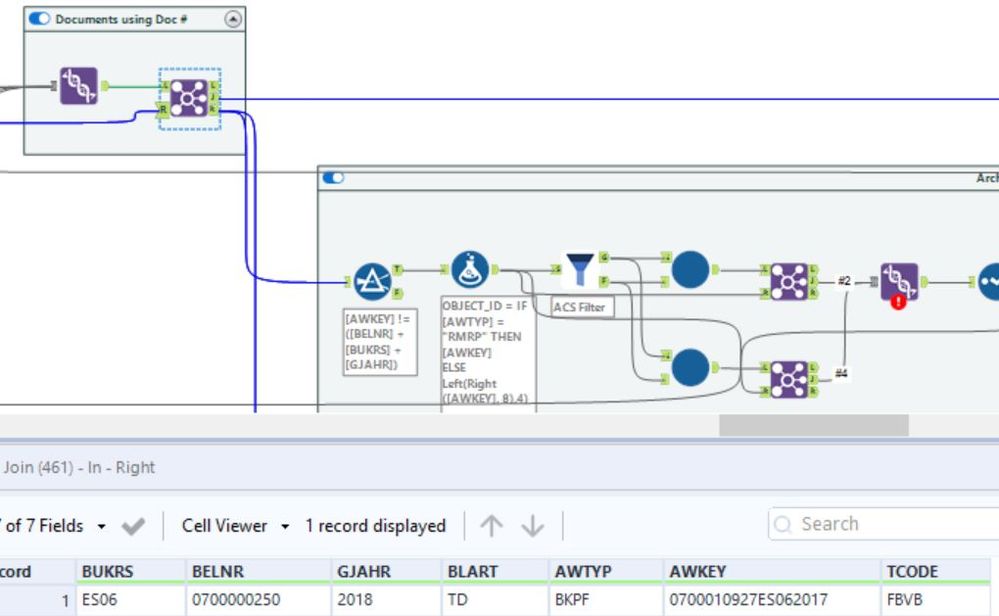
Task: Select the upper blue circle macro tool
Action: [x=691, y=269]
